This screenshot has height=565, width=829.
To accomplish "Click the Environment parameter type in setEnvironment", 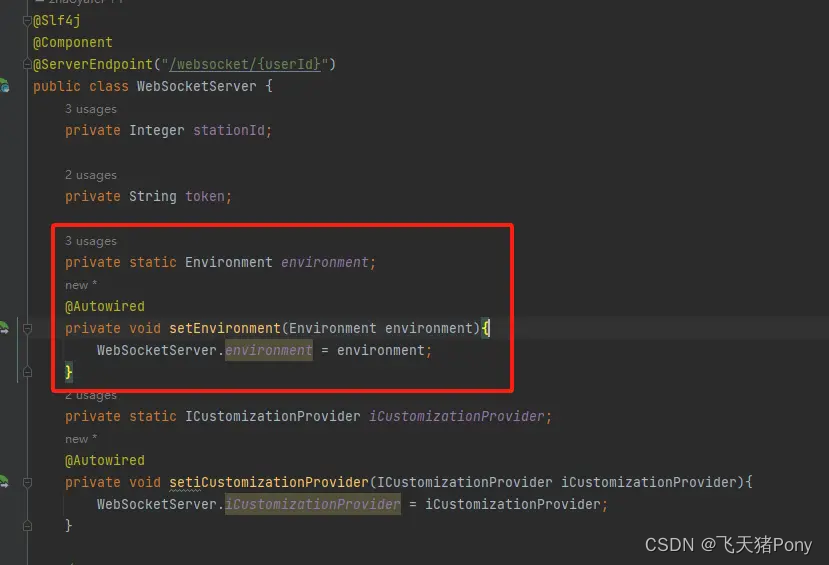I will tap(333, 328).
